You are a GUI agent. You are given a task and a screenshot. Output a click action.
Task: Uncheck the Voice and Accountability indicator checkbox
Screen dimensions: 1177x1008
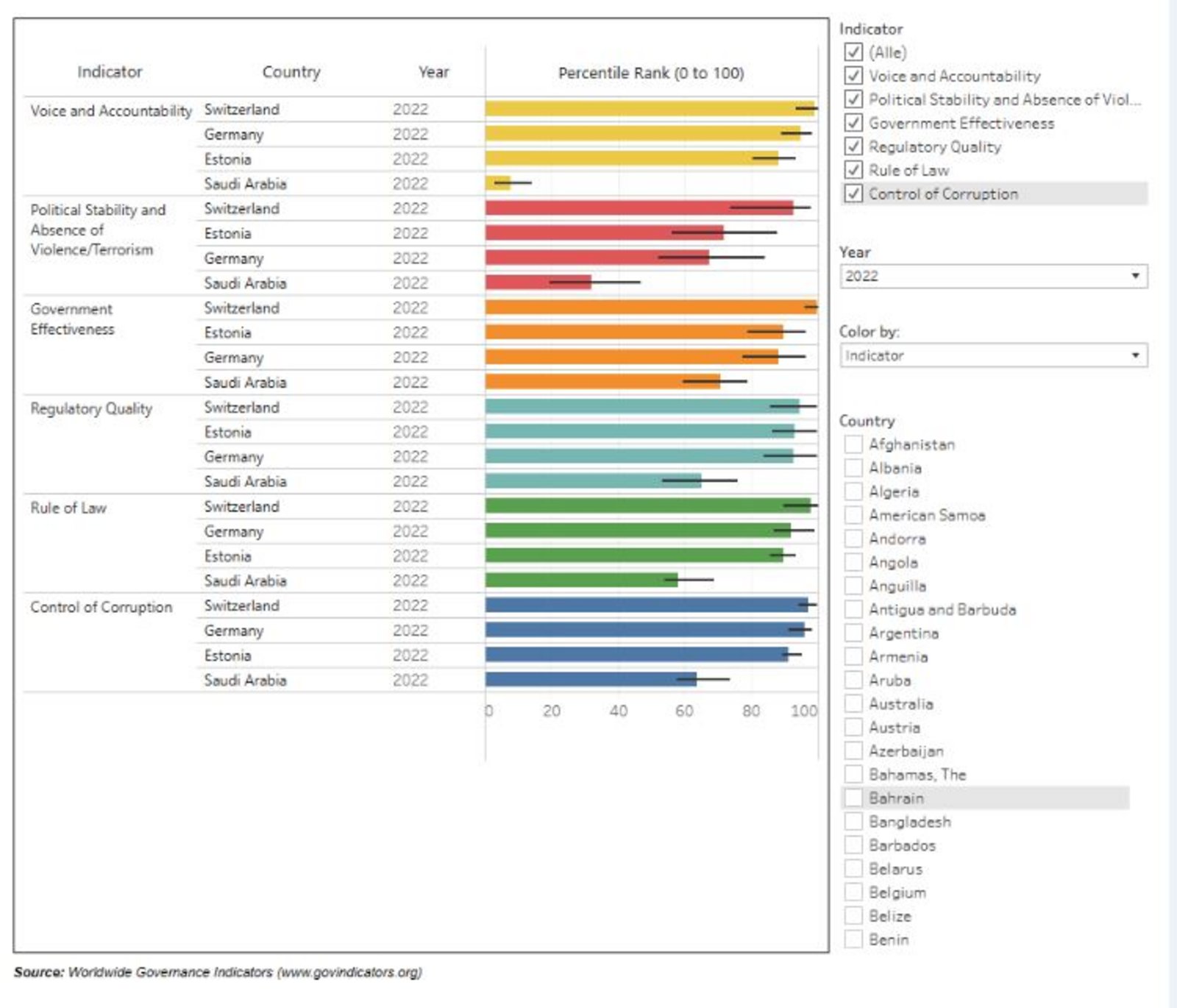853,76
